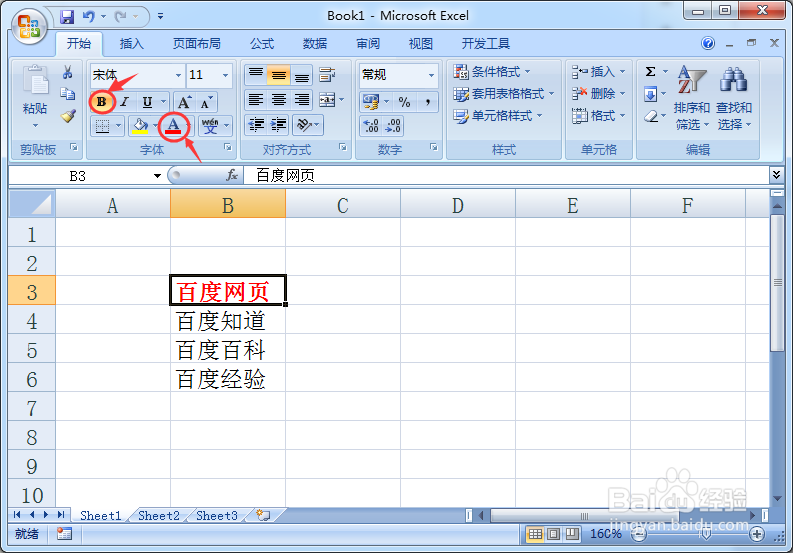This screenshot has width=793, height=553.
Task: Switch to the 页面布局 tab
Action: [197, 44]
